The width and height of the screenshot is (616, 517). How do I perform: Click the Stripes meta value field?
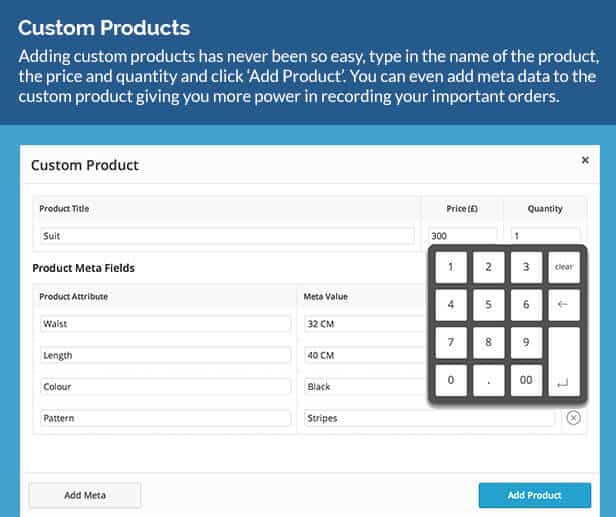429,418
